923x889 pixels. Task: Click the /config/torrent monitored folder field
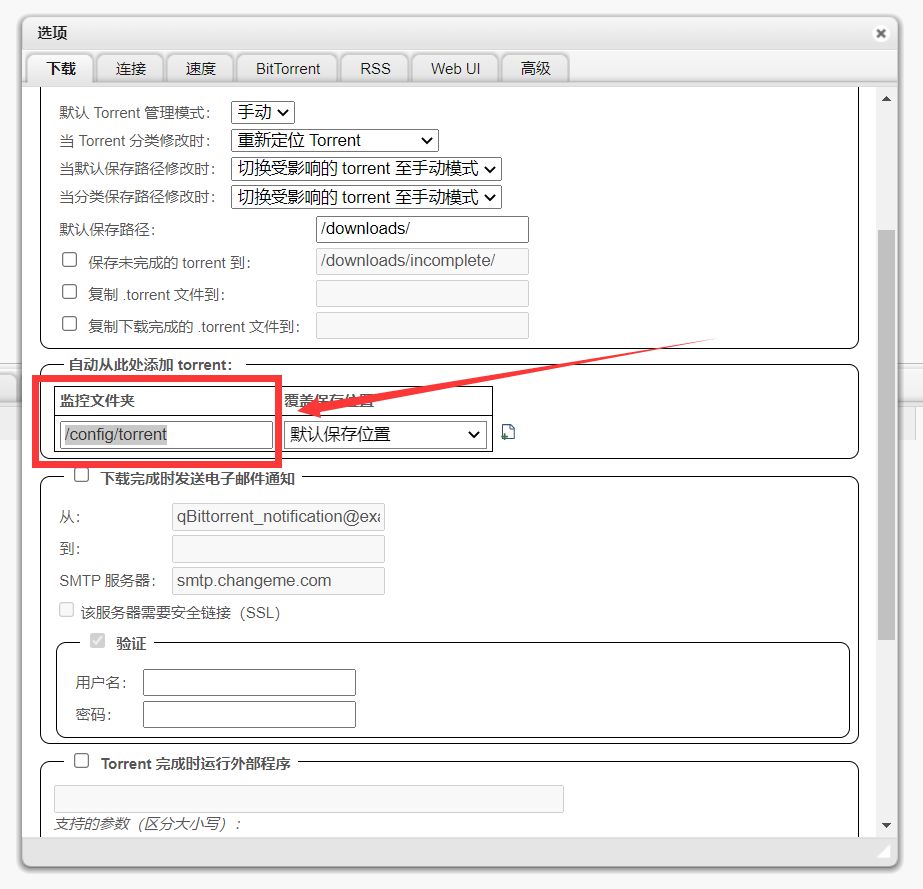pos(166,434)
